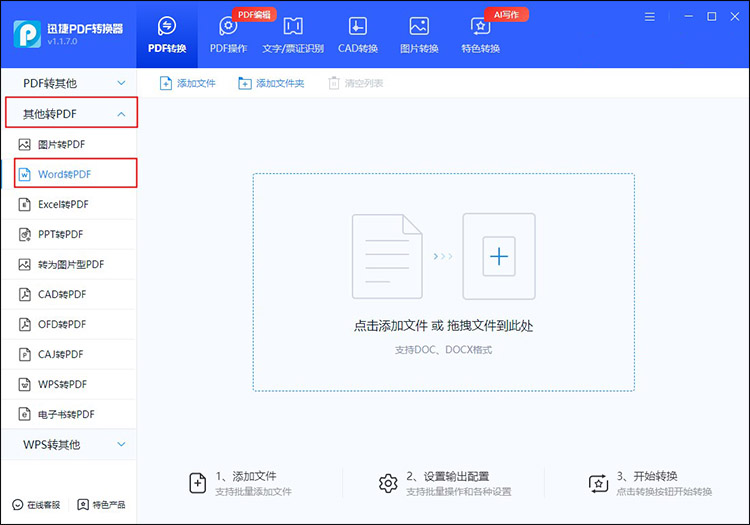
Task: Open 在线客服 support chat
Action: click(x=36, y=504)
